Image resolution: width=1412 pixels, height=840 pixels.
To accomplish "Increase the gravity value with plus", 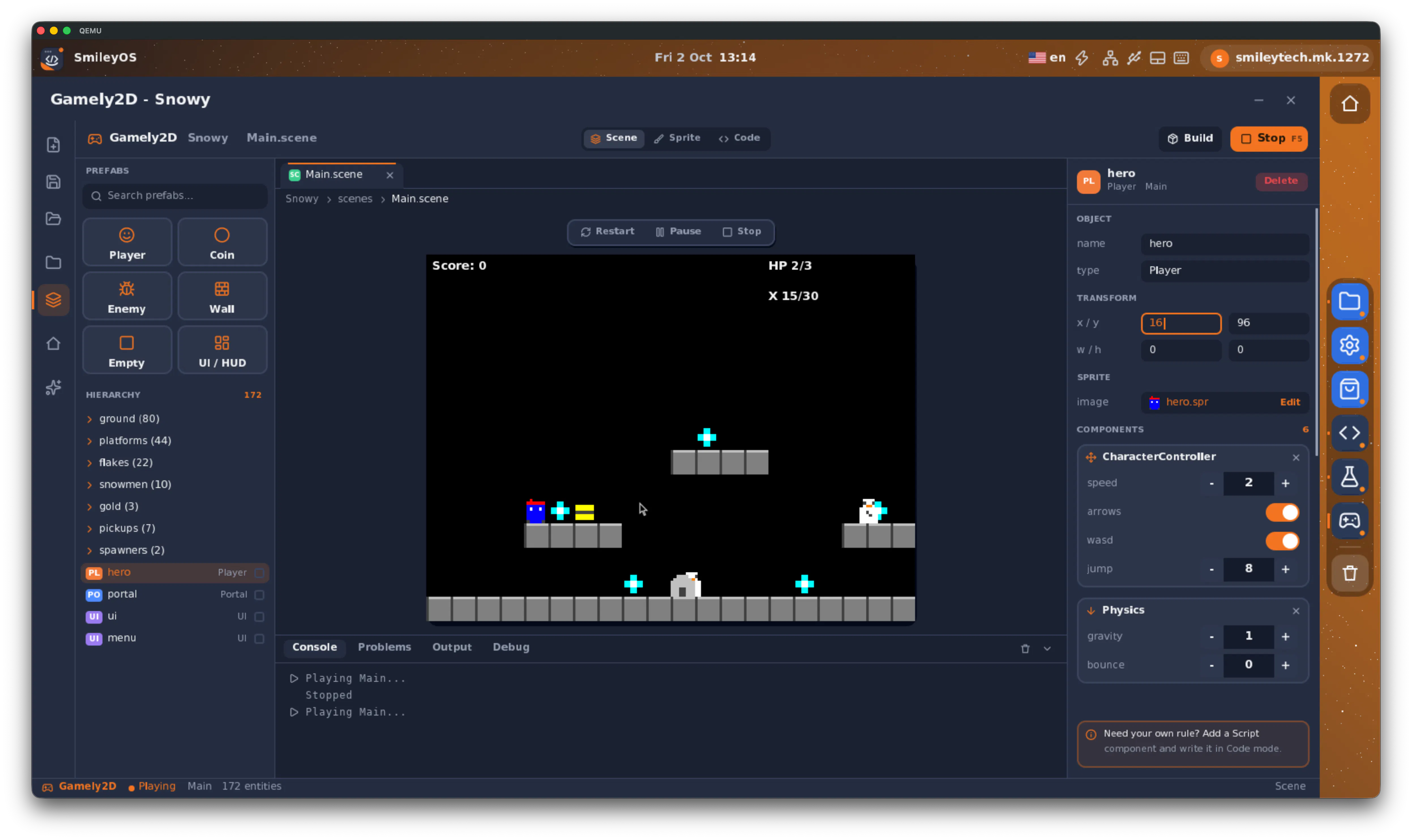I will click(x=1285, y=637).
